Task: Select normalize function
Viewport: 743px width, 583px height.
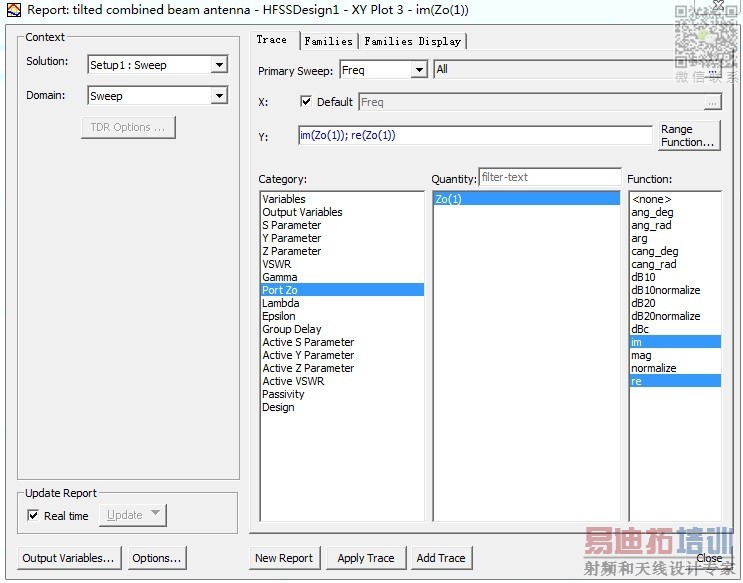Action: pos(675,368)
